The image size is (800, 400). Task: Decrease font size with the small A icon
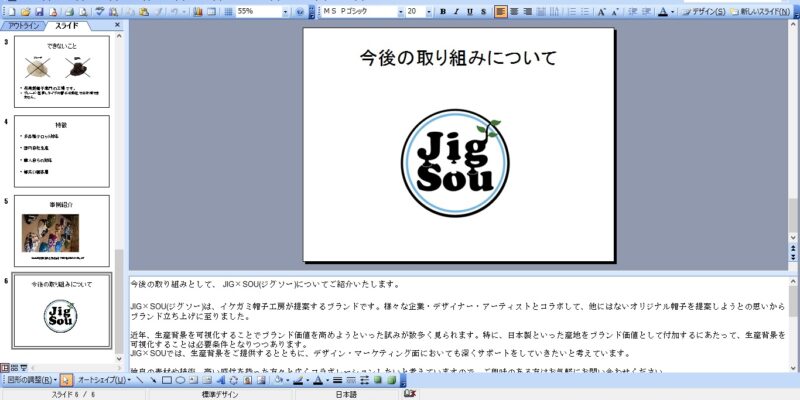tap(615, 12)
